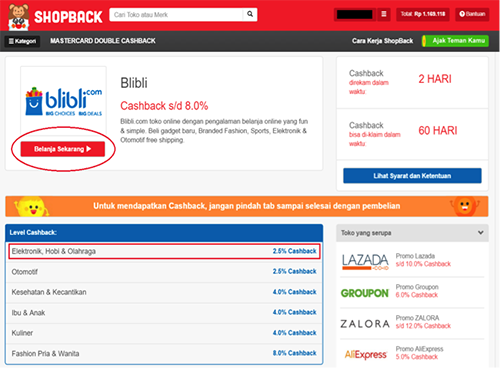The width and height of the screenshot is (500, 368).
Task: Select the Elektronik, Hobi & Olahraga row
Action: [164, 251]
